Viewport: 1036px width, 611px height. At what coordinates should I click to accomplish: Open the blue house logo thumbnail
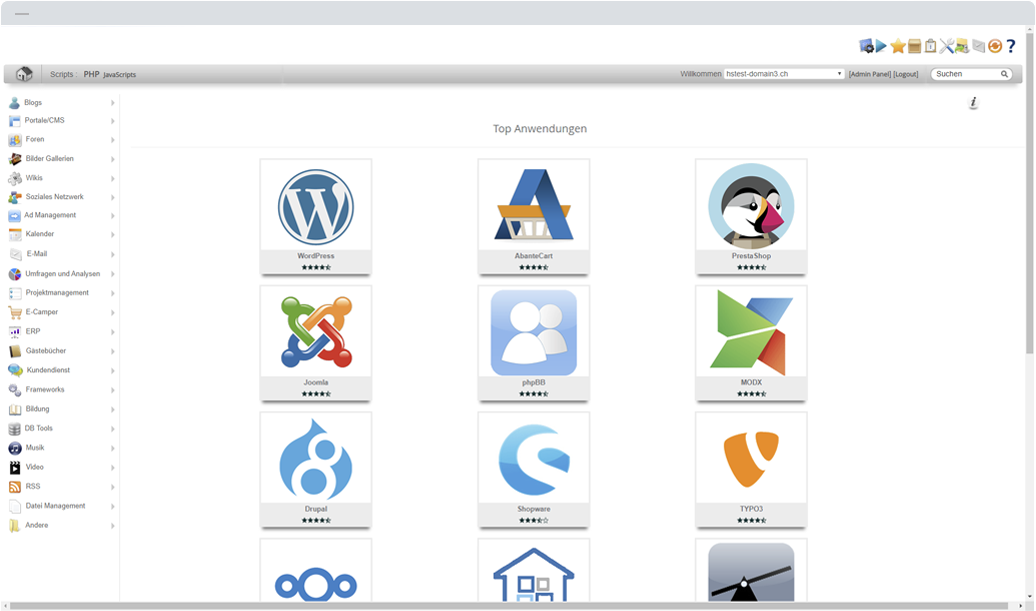(x=534, y=574)
